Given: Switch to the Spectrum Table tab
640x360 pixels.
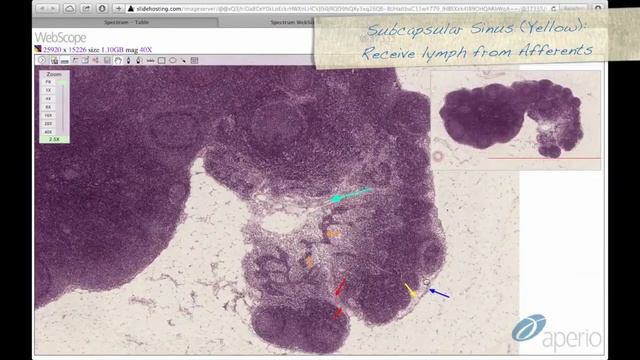Looking at the screenshot, I should tap(126, 22).
